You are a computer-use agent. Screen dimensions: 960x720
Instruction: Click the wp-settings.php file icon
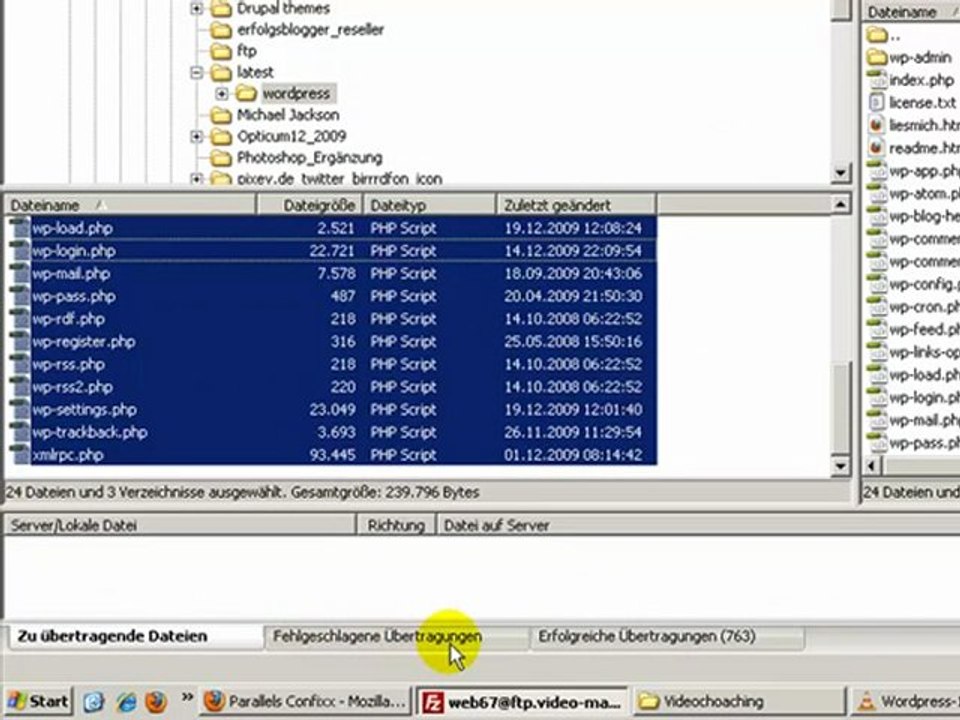(x=20, y=409)
